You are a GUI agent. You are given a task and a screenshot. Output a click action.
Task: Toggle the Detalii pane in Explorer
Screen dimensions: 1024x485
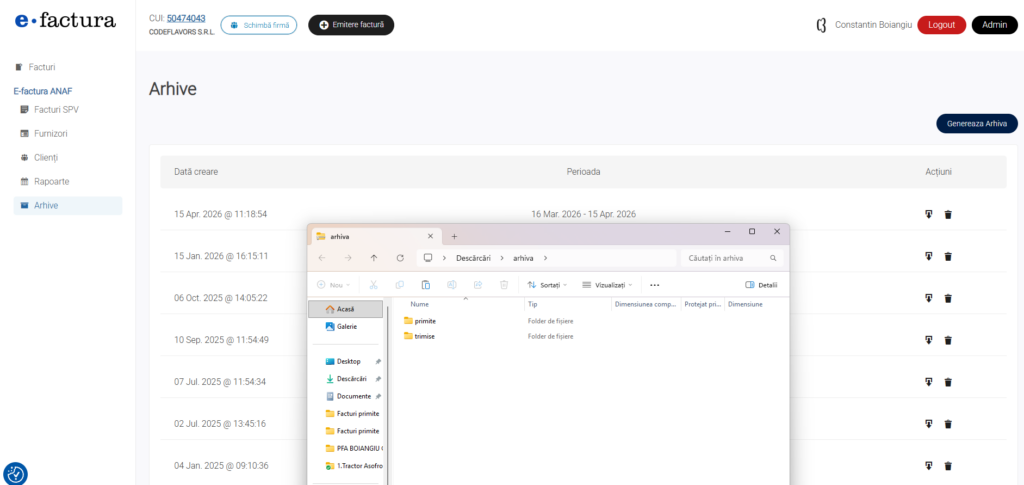tap(761, 285)
